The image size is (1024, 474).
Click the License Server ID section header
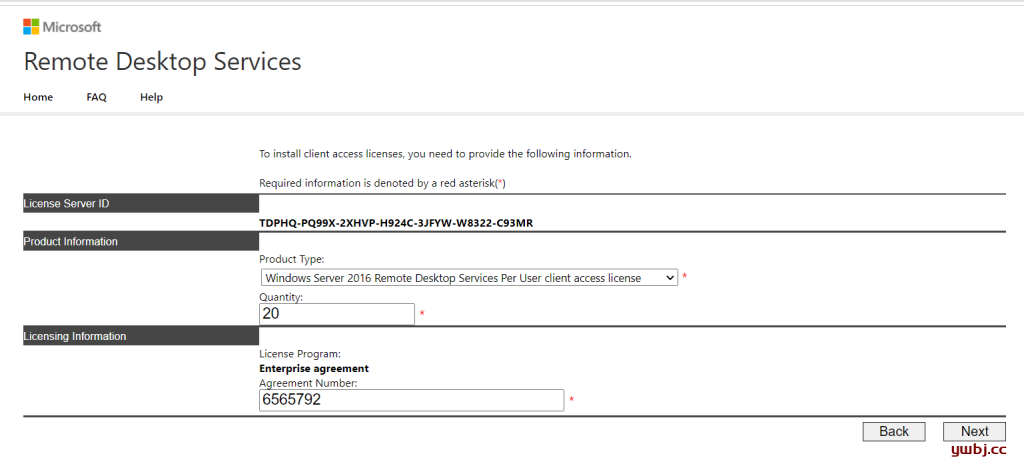click(141, 204)
